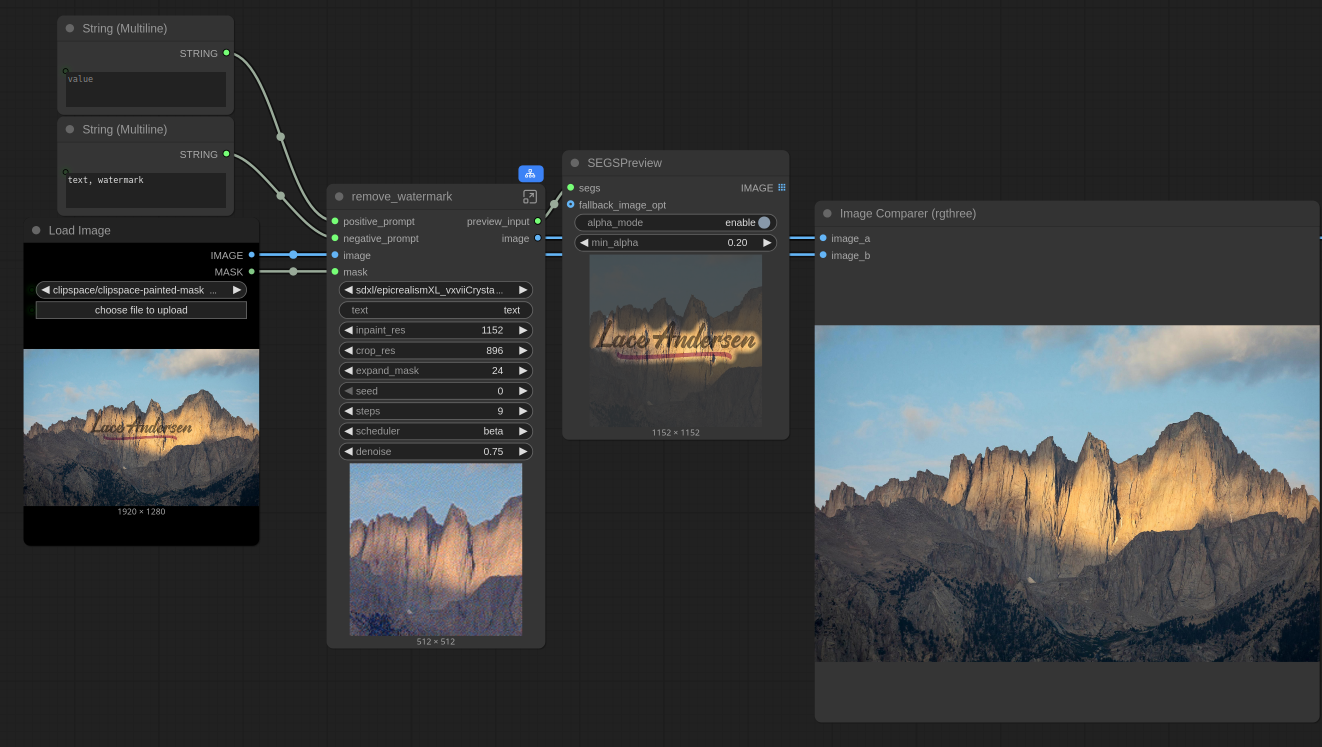The width and height of the screenshot is (1322, 747).
Task: Open the scheduler beta dropdown
Action: pyautogui.click(x=435, y=431)
